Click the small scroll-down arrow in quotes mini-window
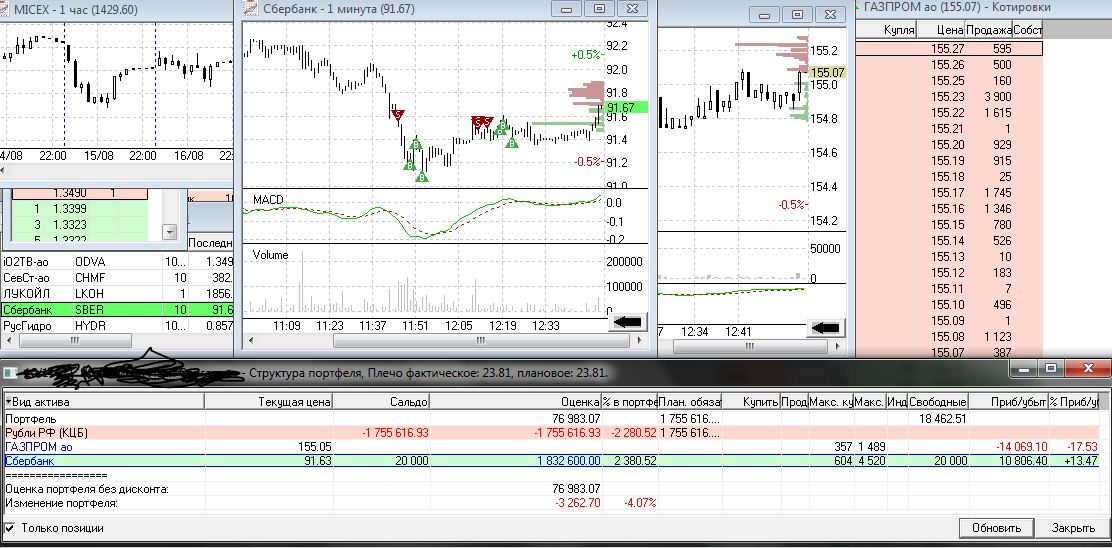1112x548 pixels. click(169, 232)
